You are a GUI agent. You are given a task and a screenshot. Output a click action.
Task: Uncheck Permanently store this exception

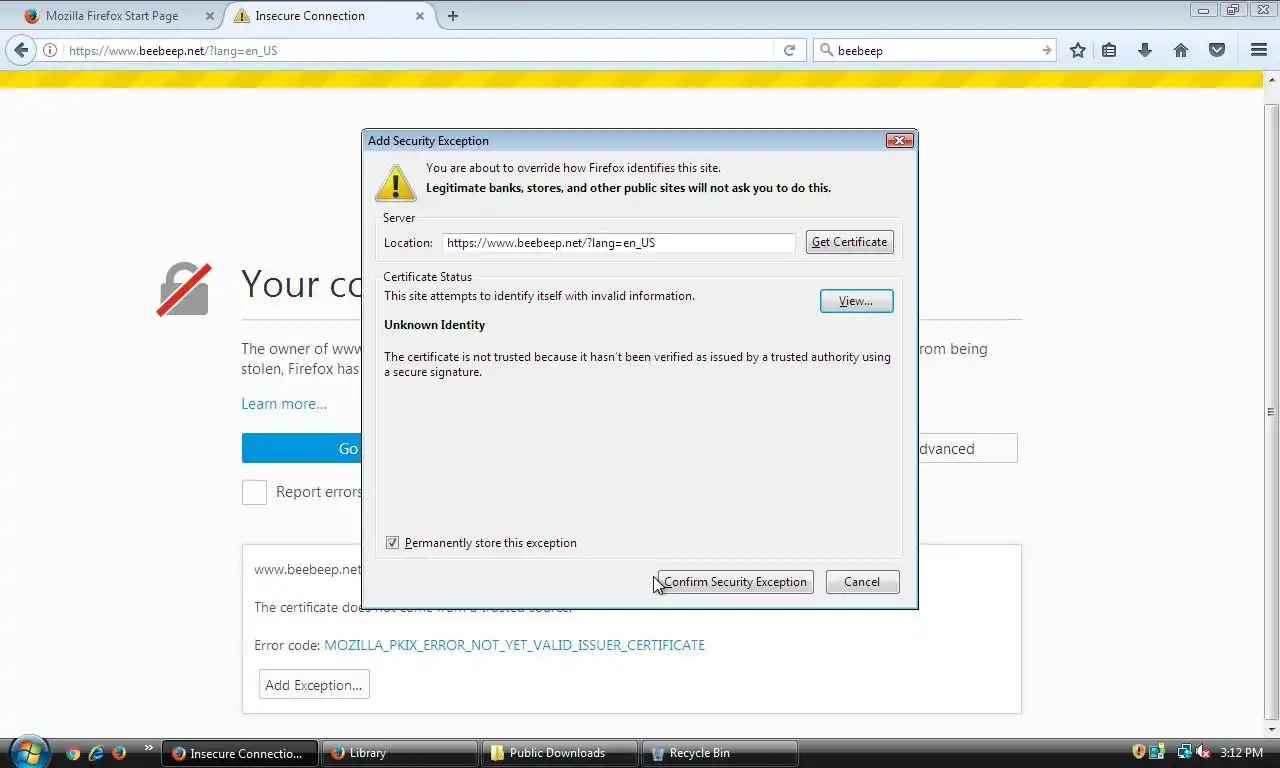coord(392,543)
